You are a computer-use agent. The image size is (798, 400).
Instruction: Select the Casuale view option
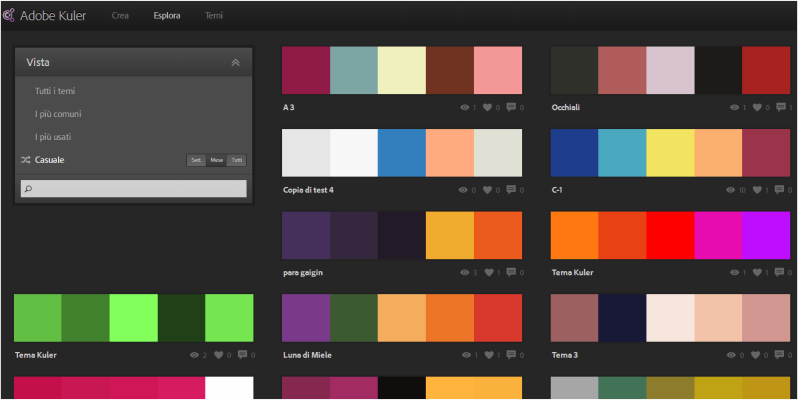[49, 160]
